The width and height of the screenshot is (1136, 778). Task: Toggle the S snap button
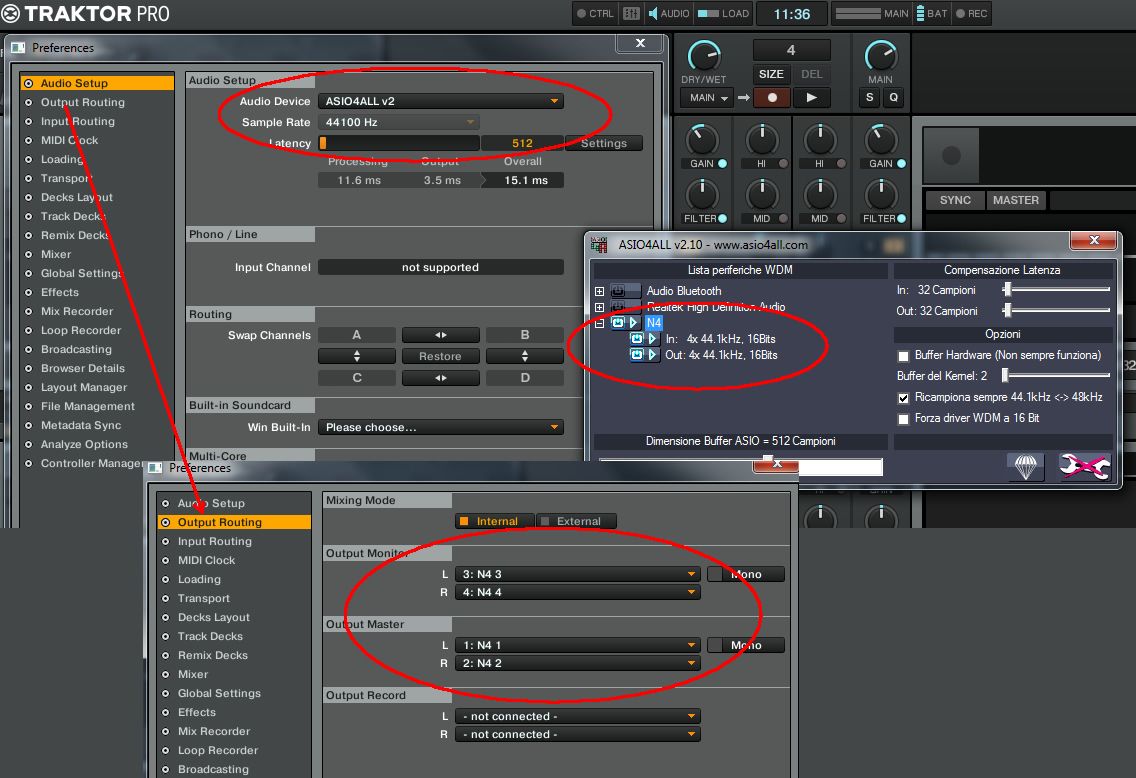[870, 98]
